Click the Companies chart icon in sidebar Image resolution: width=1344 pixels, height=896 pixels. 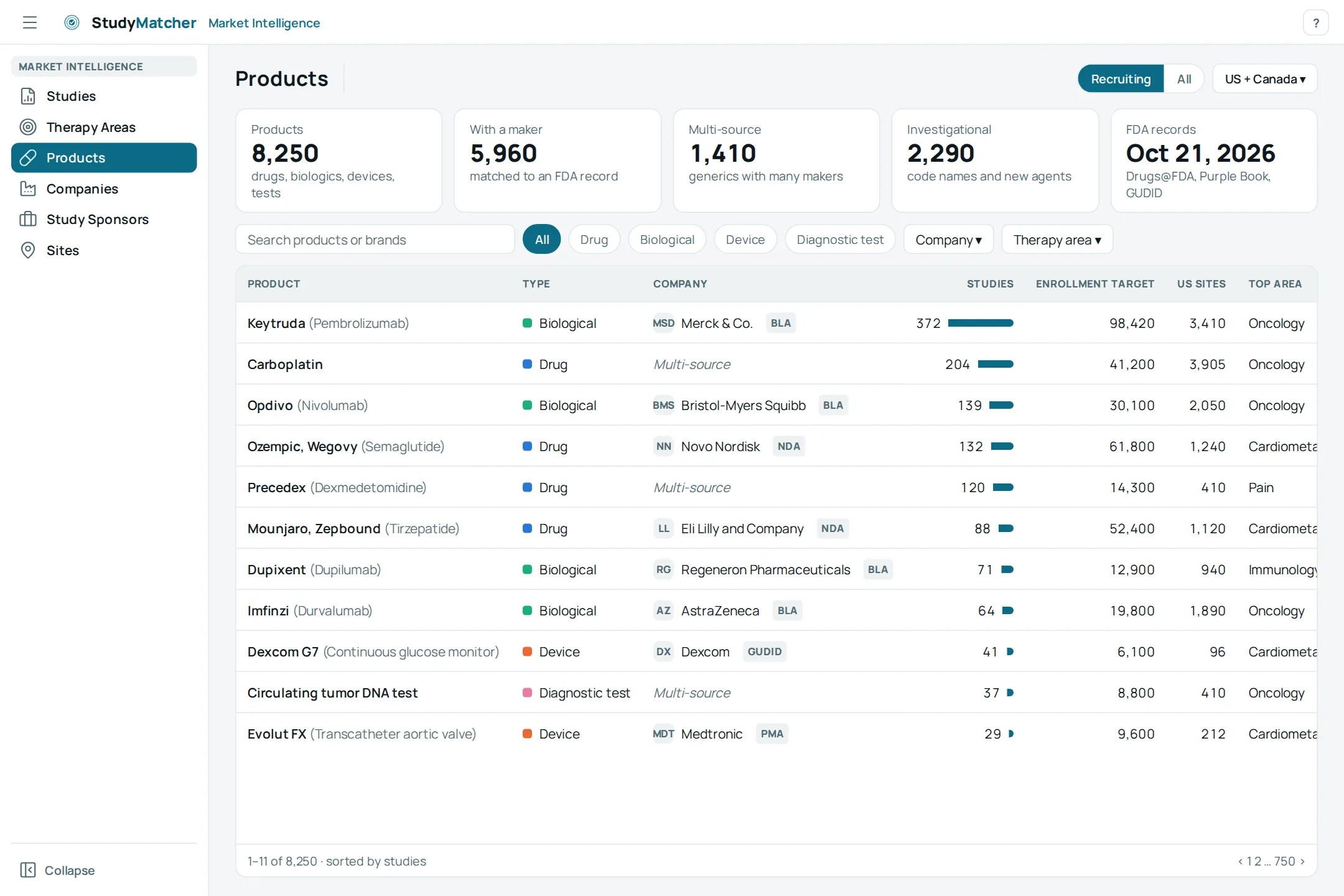pos(28,189)
